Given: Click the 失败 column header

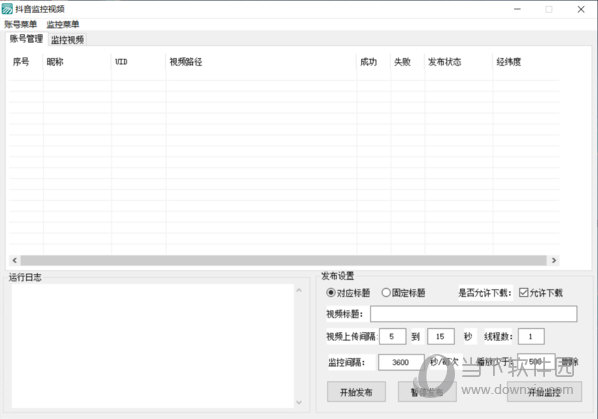Looking at the screenshot, I should (408, 62).
